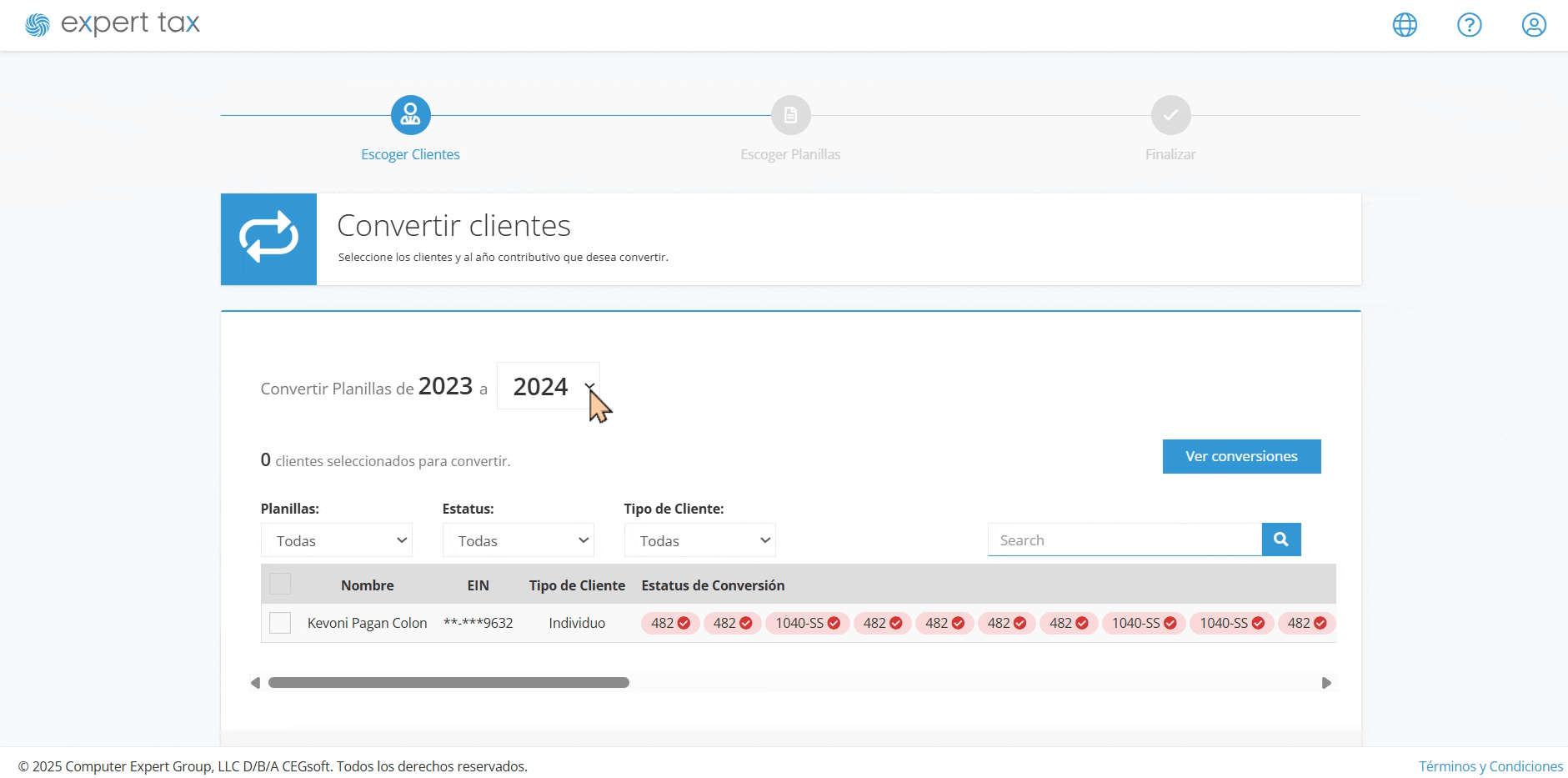The image size is (1568, 778).
Task: Select the Kevoni Pagan Colon checkbox
Action: (x=280, y=623)
